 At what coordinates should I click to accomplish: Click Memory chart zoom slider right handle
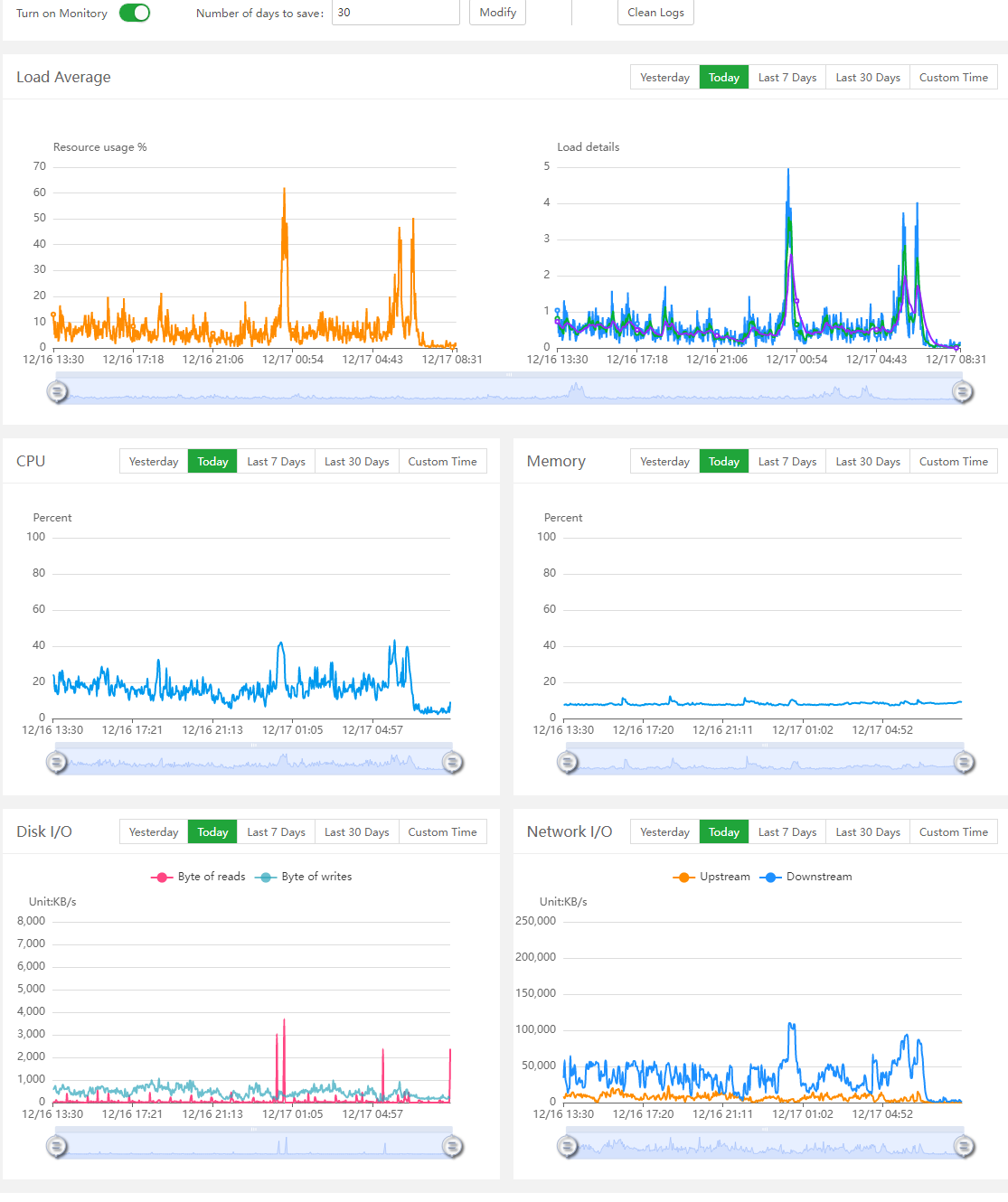coord(965,762)
